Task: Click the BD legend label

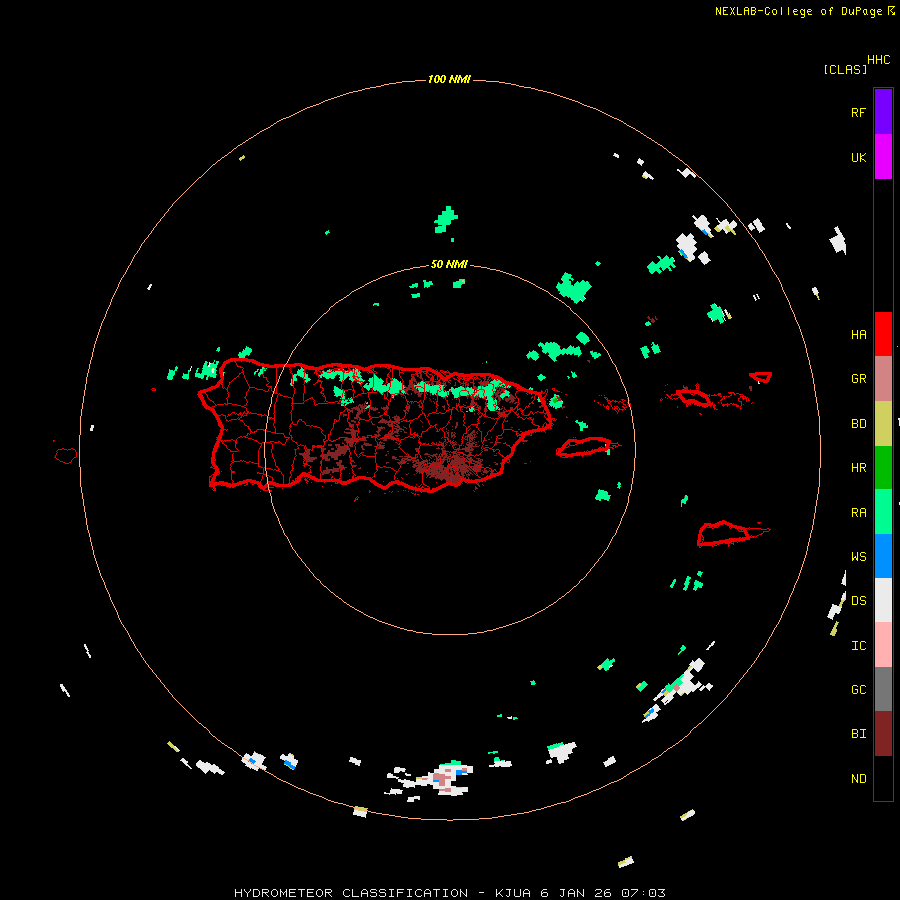Action: point(858,423)
